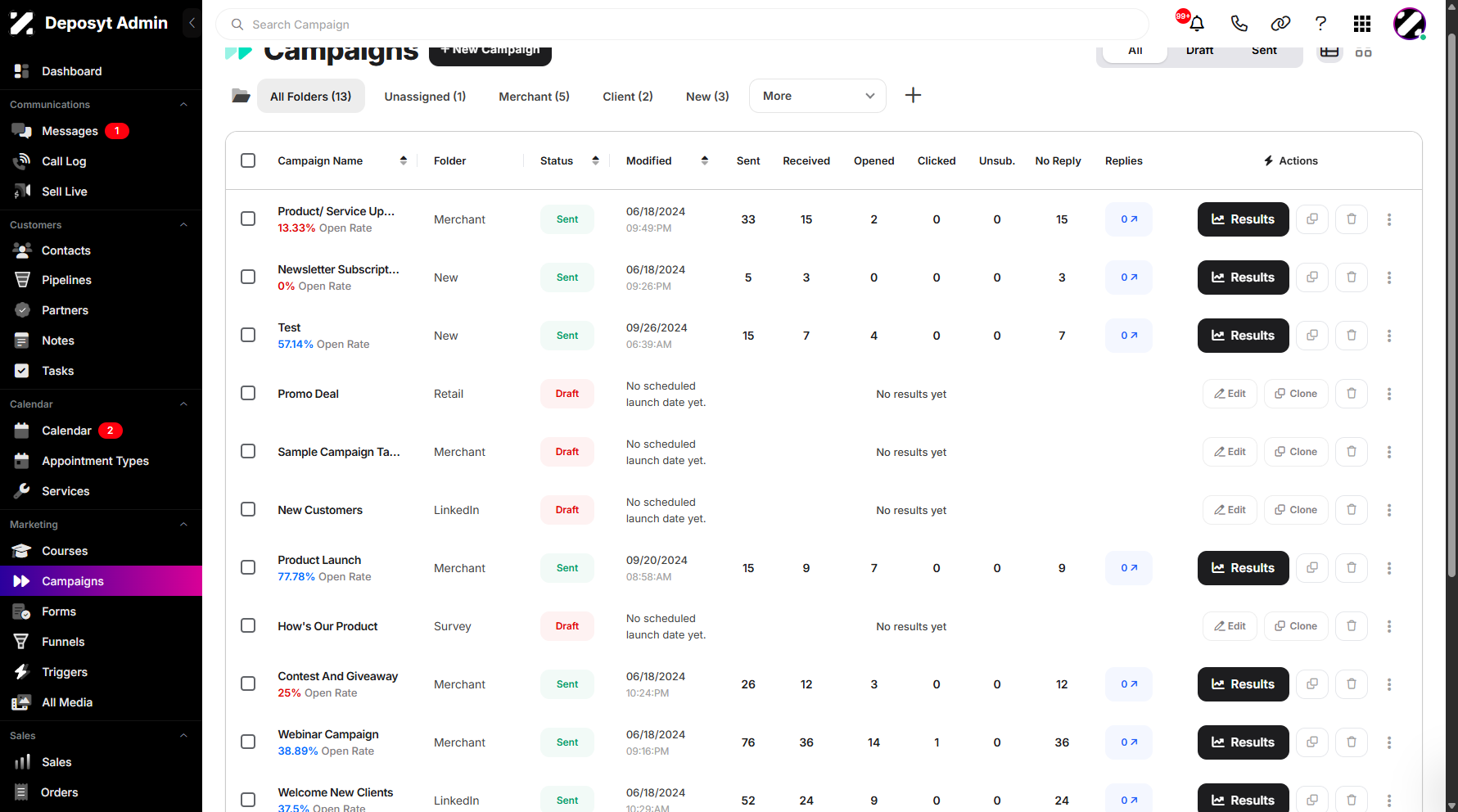Screen dimensions: 1458x812
Task: View Results for Contest And Giveaway
Action: click(x=1243, y=684)
